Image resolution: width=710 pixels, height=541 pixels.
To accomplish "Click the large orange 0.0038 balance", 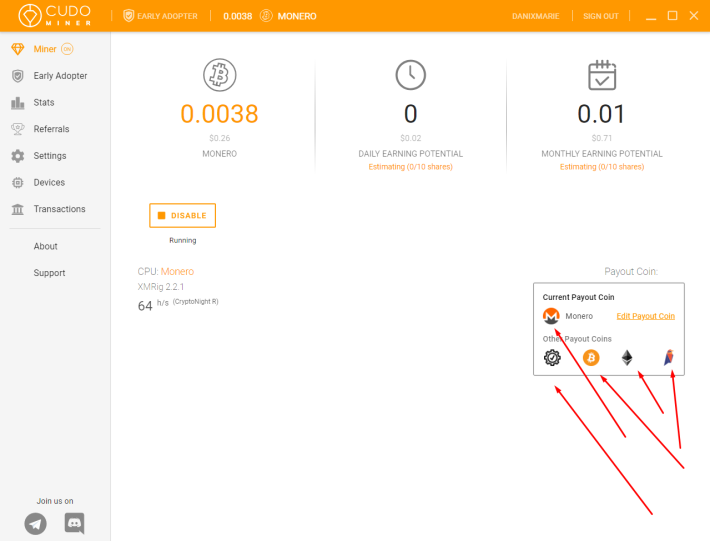I will 220,114.
